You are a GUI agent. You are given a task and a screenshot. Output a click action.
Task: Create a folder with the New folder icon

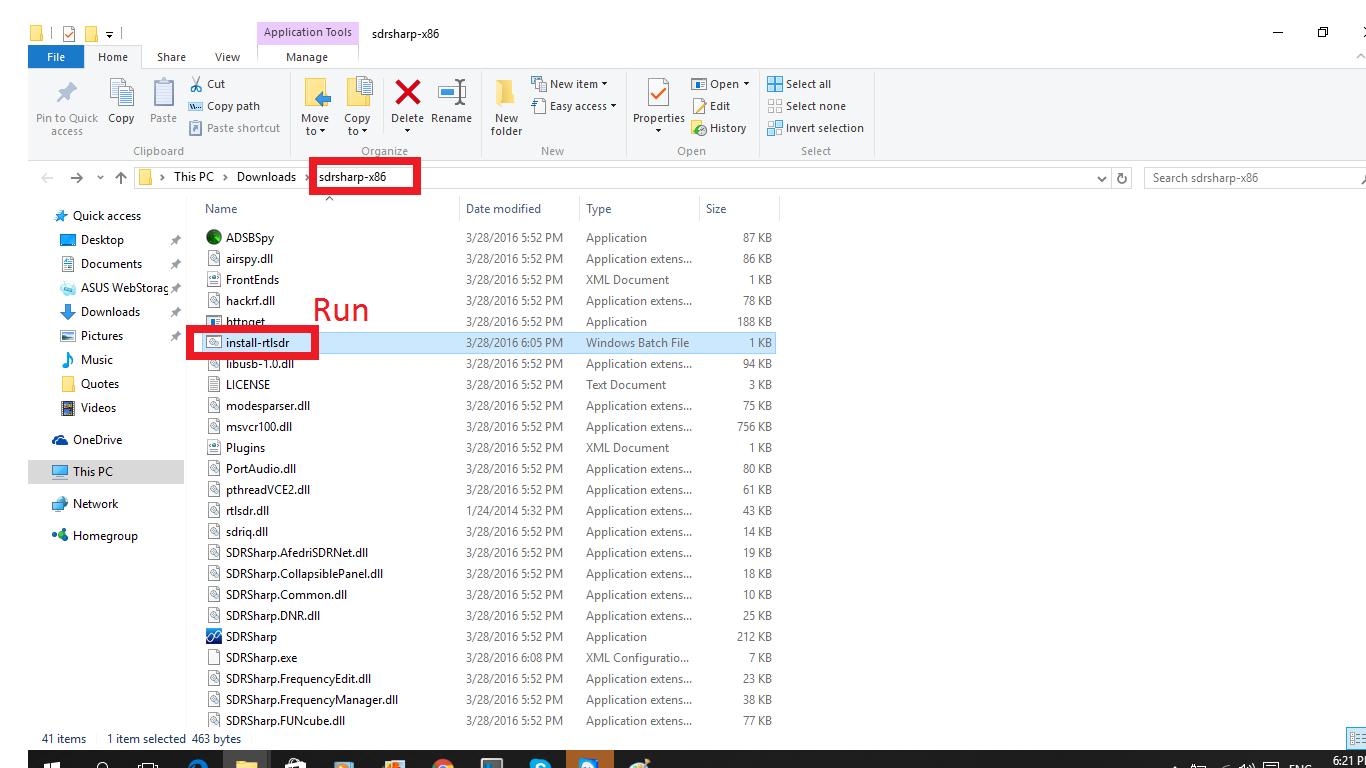505,105
